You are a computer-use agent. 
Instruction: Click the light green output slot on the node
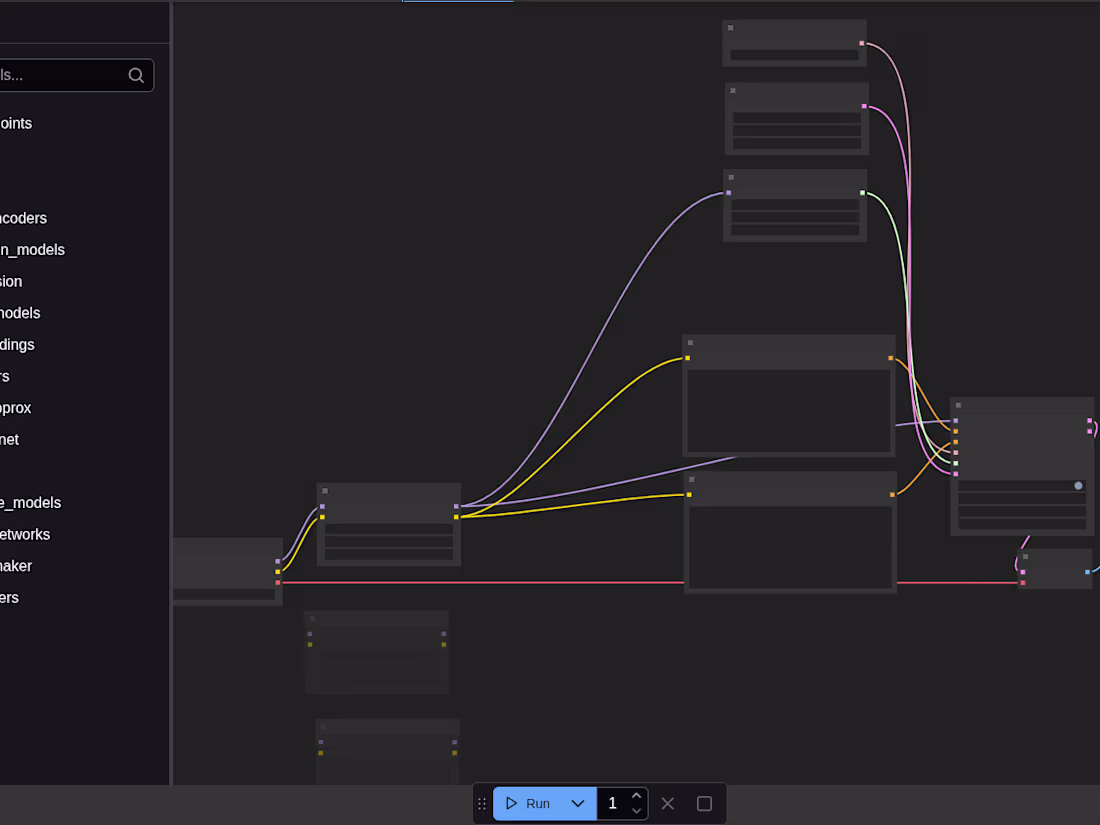862,193
